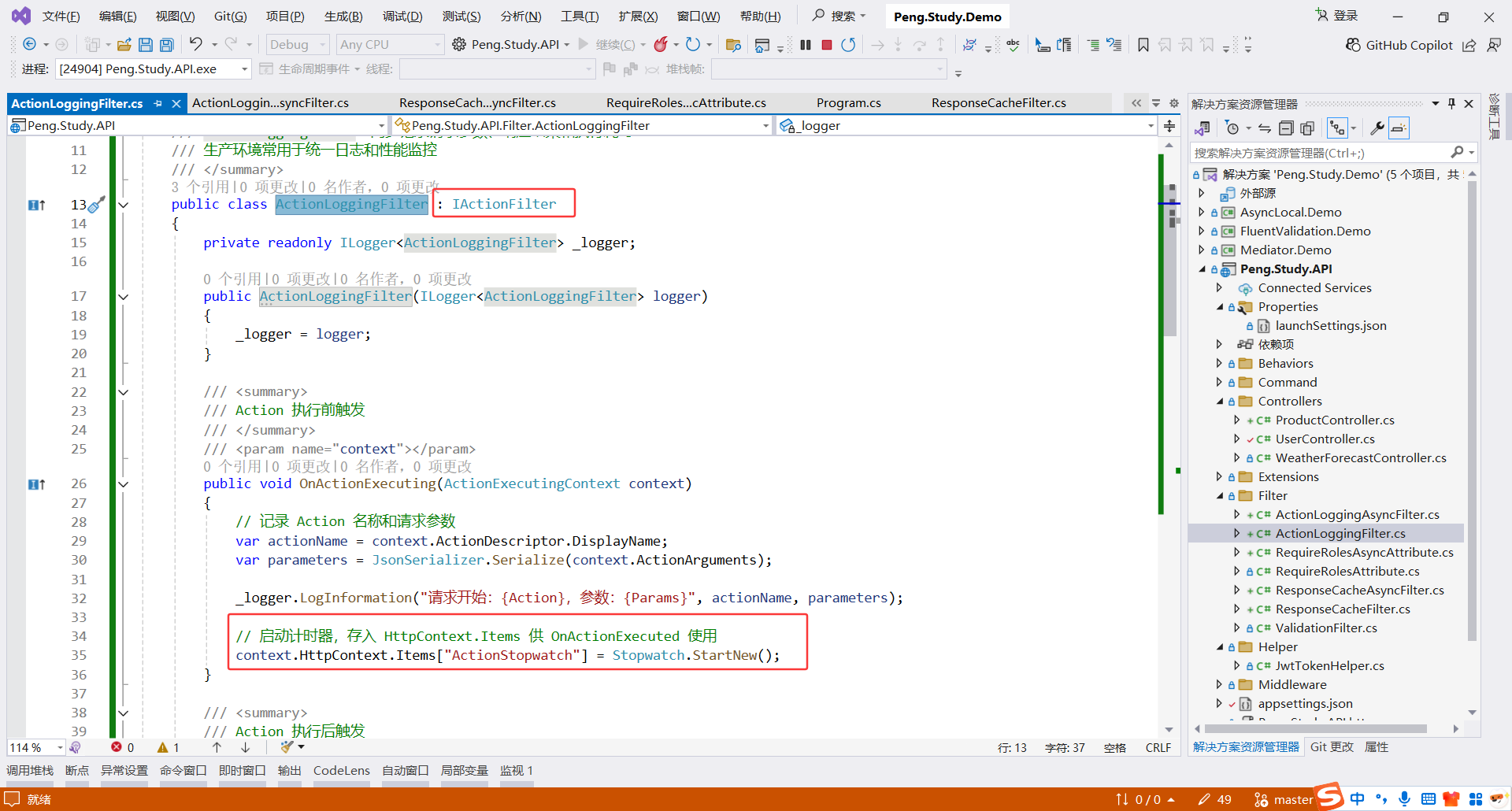Screen dimensions: 1512x811
Task: Click the inheritance margin icon at line 26
Action: pos(36,484)
